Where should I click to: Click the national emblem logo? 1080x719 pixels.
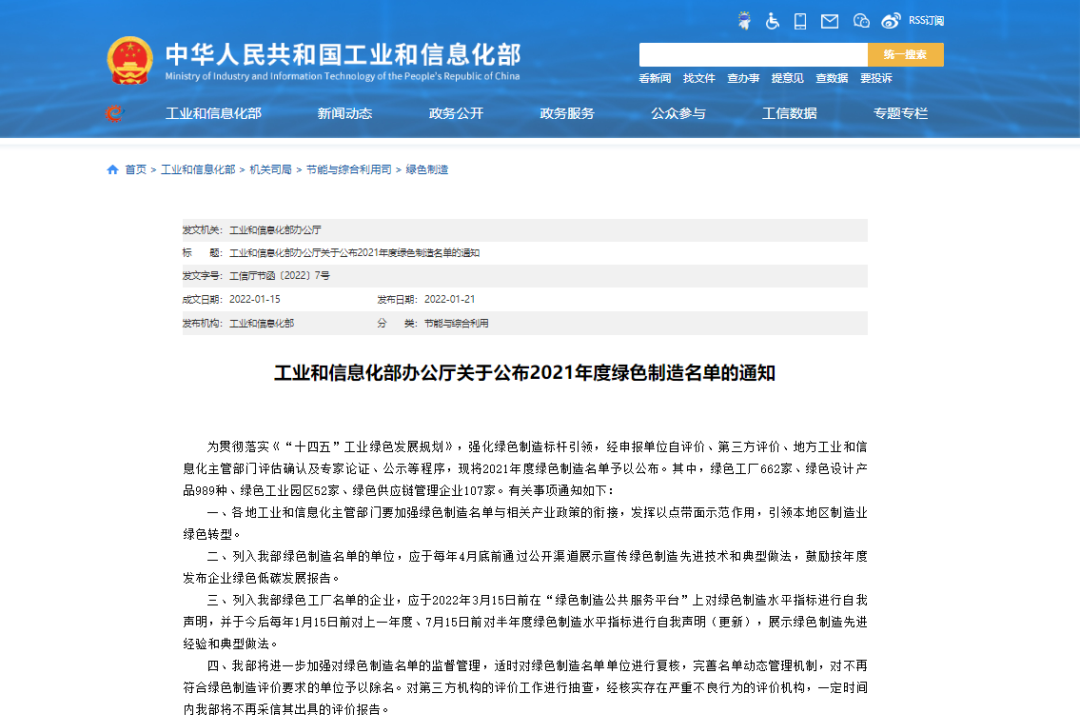point(130,61)
